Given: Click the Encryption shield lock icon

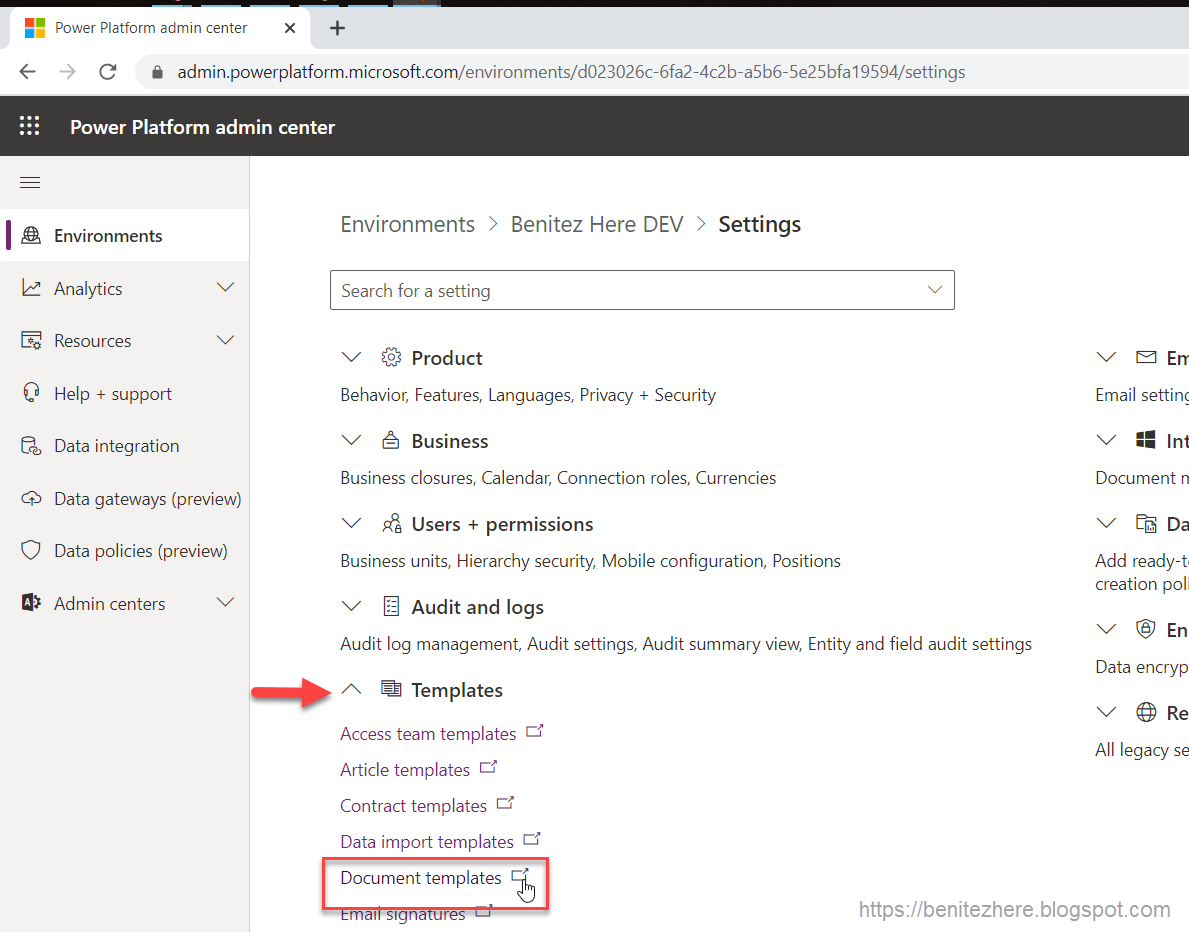Looking at the screenshot, I should point(1146,629).
